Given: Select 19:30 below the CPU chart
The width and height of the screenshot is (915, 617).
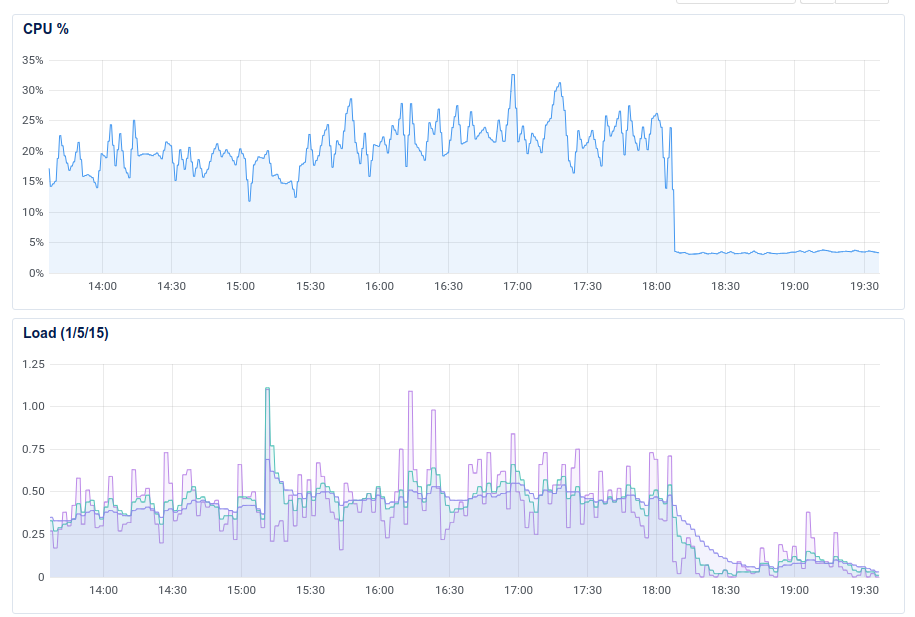Looking at the screenshot, I should 864,287.
